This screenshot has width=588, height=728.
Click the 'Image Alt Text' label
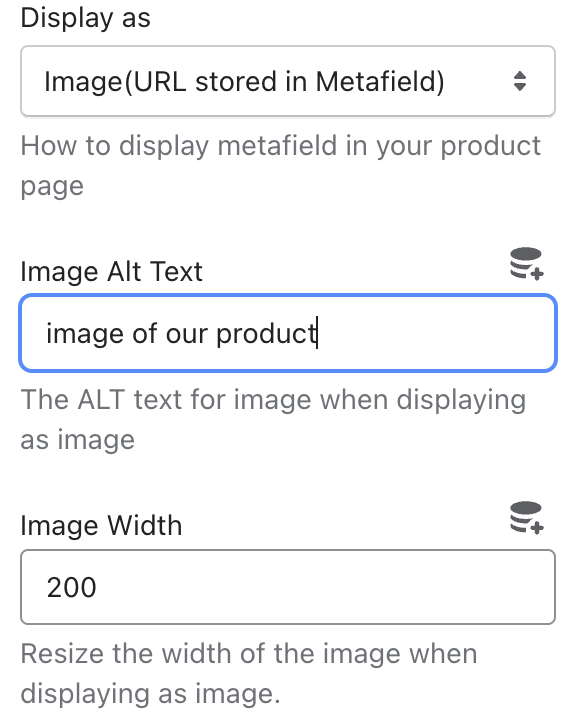111,271
